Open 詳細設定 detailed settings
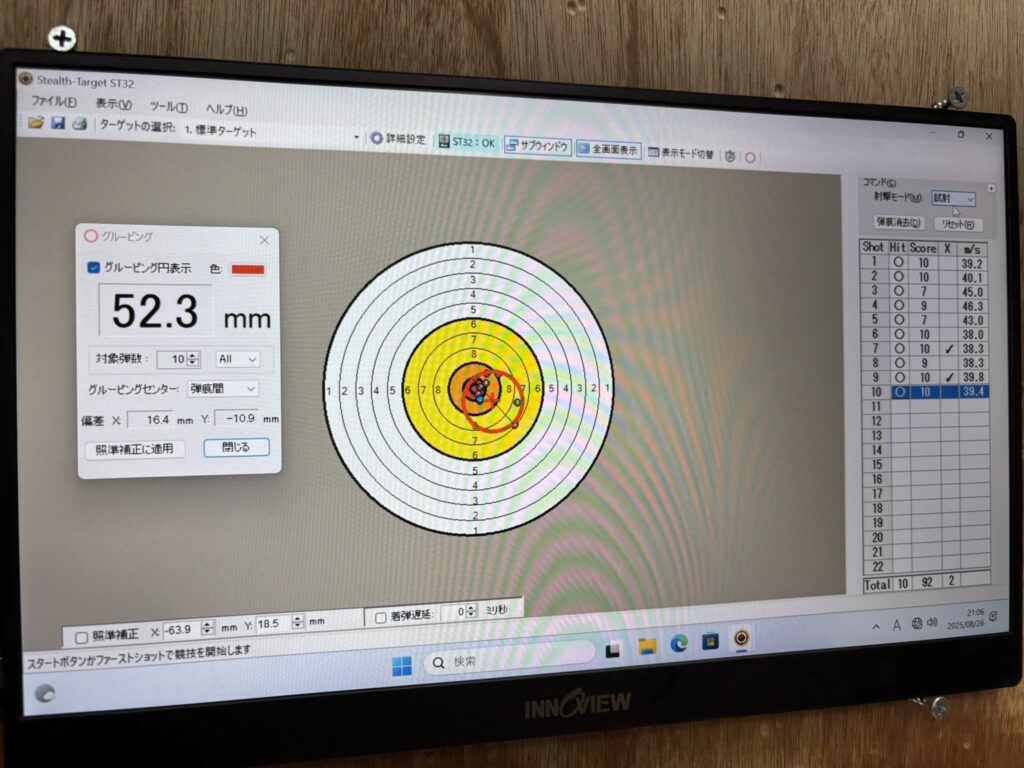The height and width of the screenshot is (768, 1024). [x=398, y=140]
